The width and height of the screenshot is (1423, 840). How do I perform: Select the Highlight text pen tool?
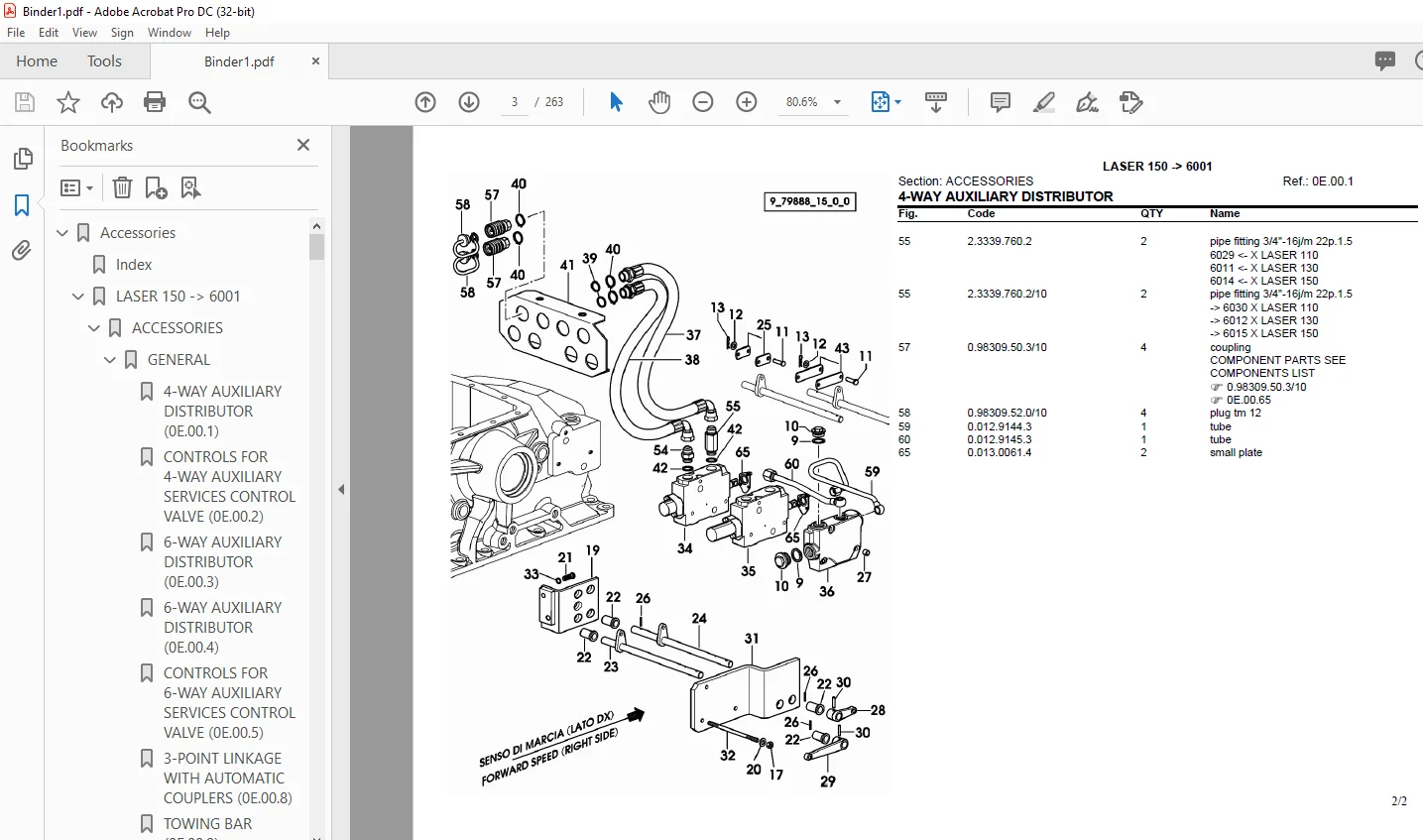click(1044, 102)
